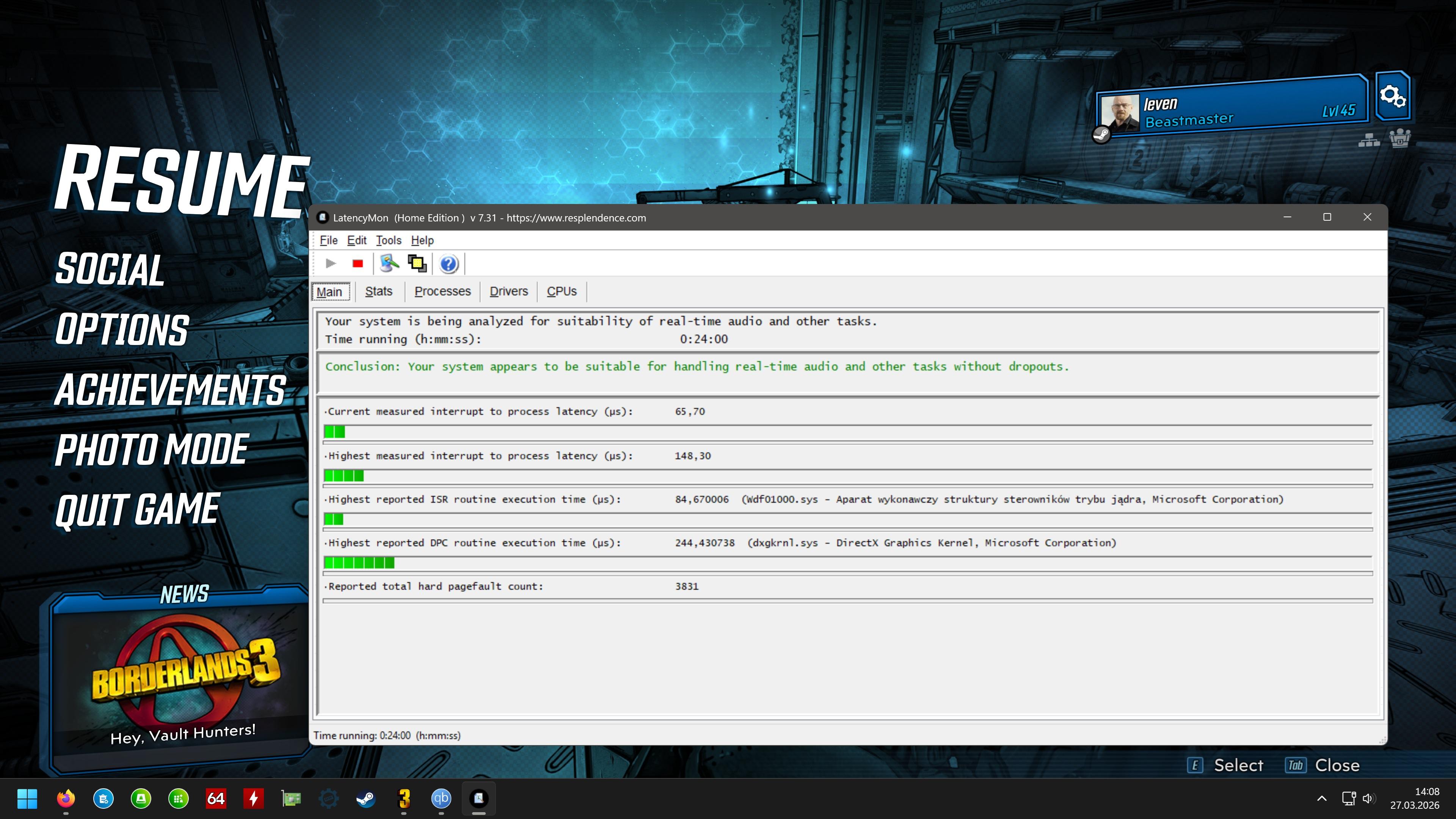The image size is (1456, 819).
Task: Click the copy report toolbar icon
Action: point(417,264)
